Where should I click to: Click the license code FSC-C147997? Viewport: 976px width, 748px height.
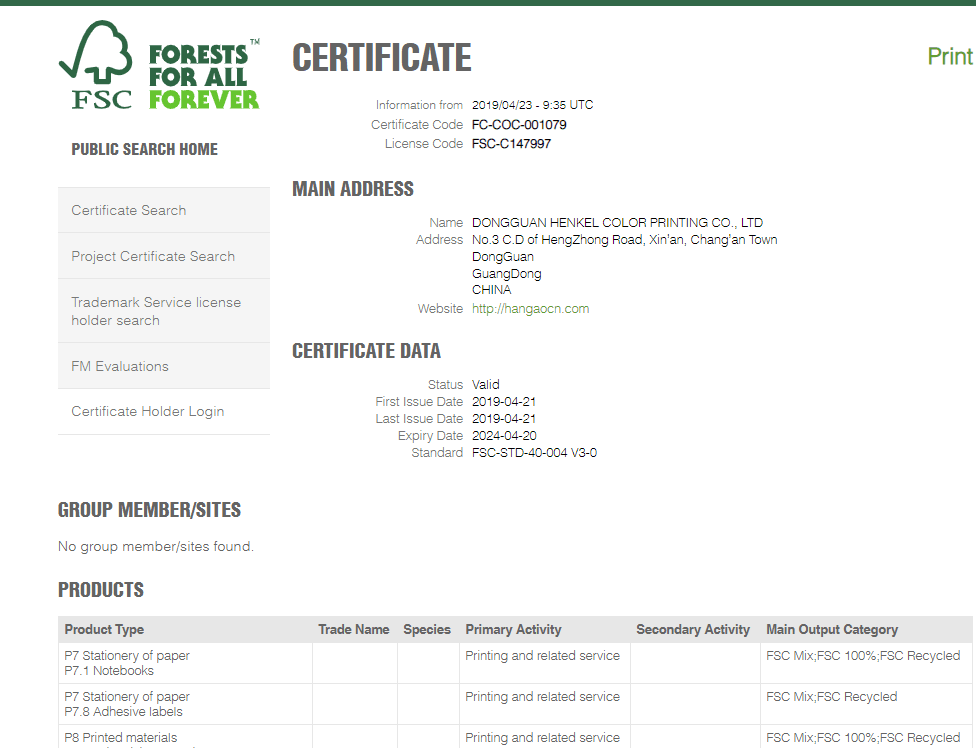point(511,144)
